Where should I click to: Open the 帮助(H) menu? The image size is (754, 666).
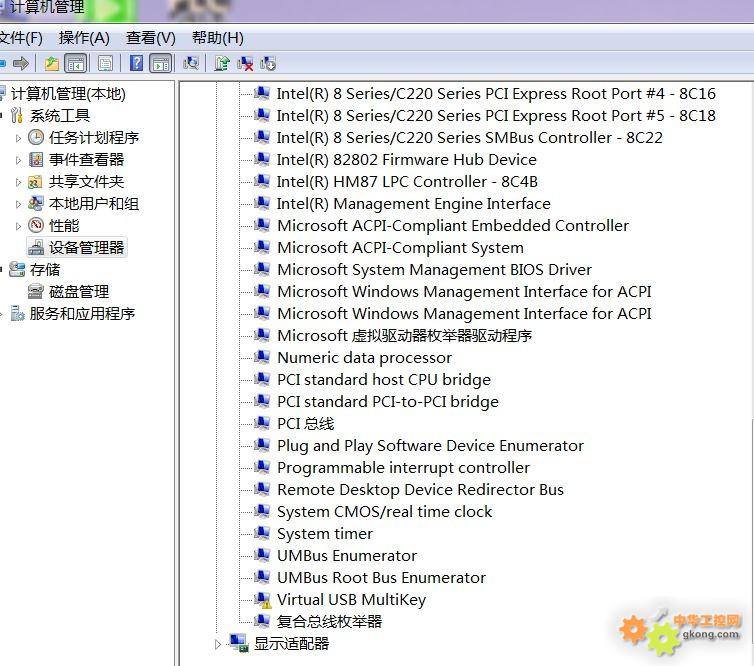point(217,38)
